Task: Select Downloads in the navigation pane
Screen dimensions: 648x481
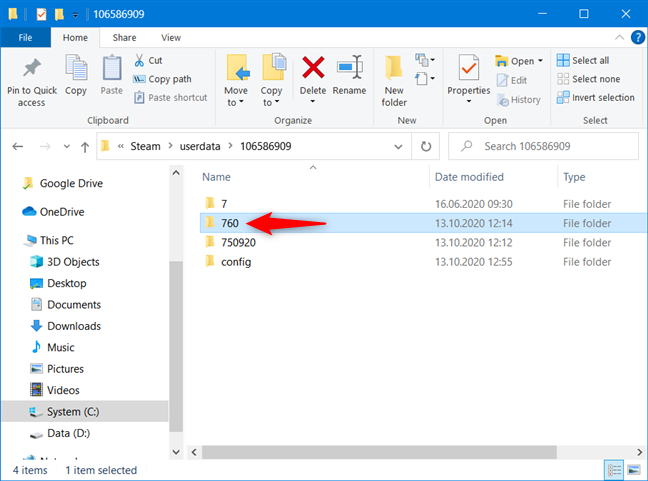Action: 74,326
